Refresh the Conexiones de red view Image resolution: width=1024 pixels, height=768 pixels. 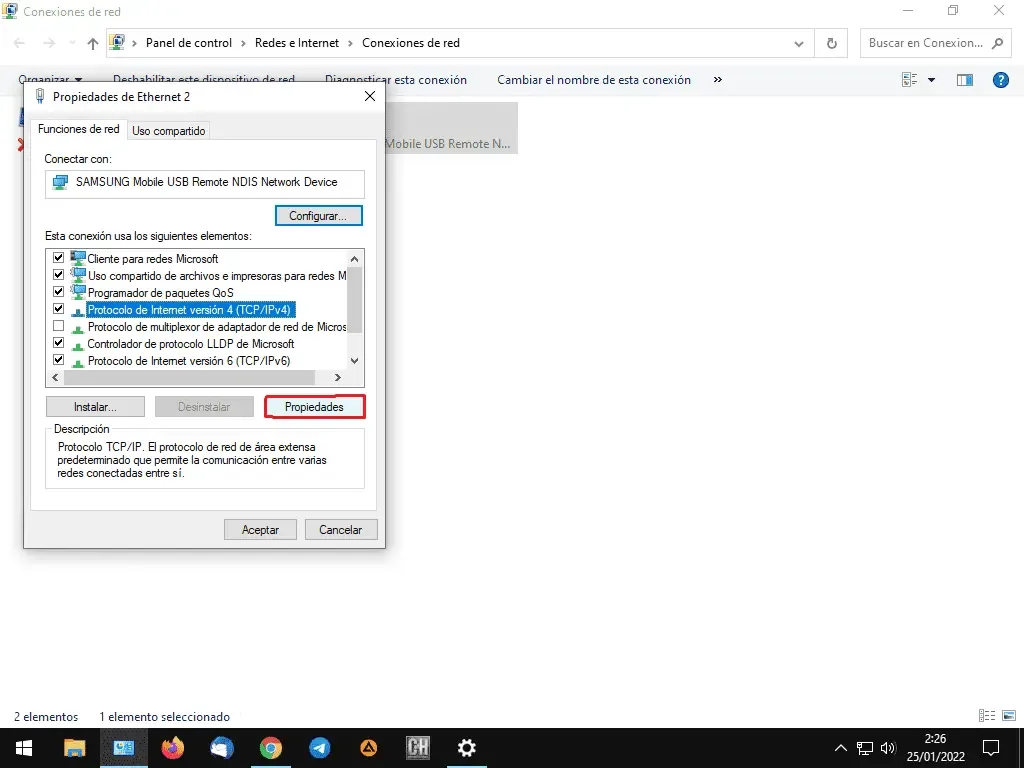tap(831, 43)
